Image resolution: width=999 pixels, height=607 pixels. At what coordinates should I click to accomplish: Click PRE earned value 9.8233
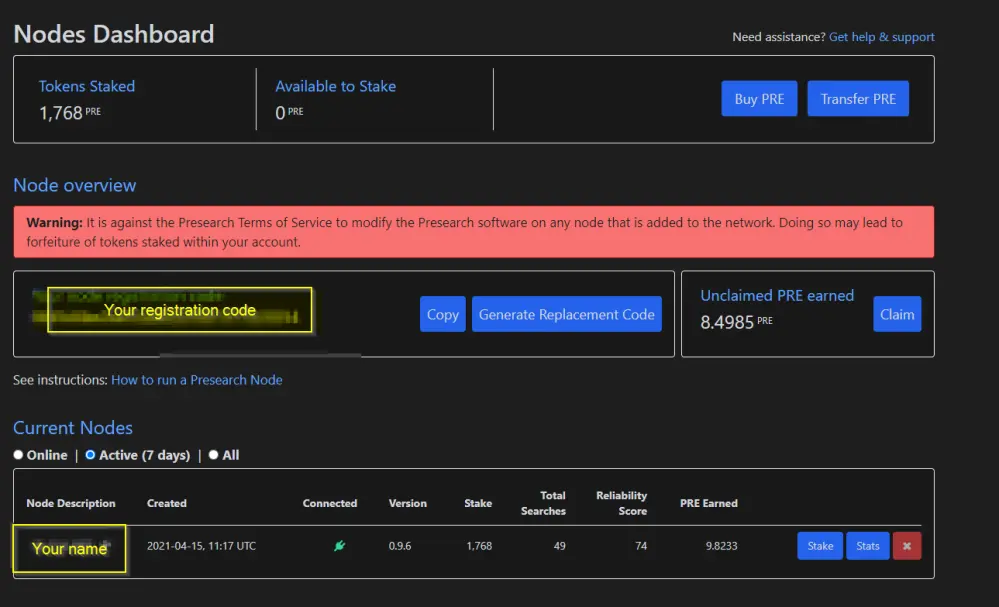click(721, 546)
